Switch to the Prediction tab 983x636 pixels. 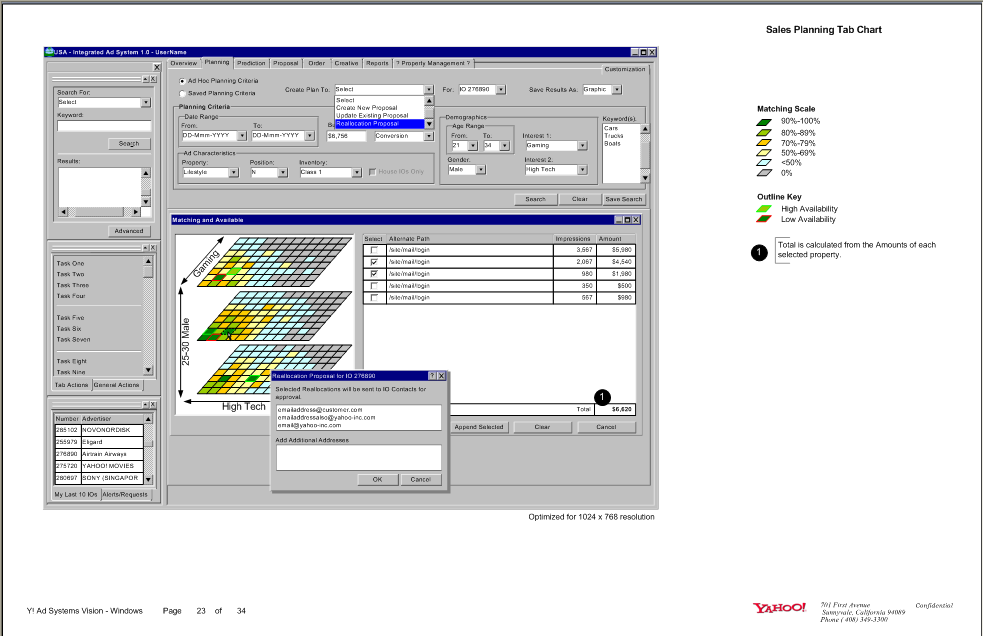[x=251, y=63]
